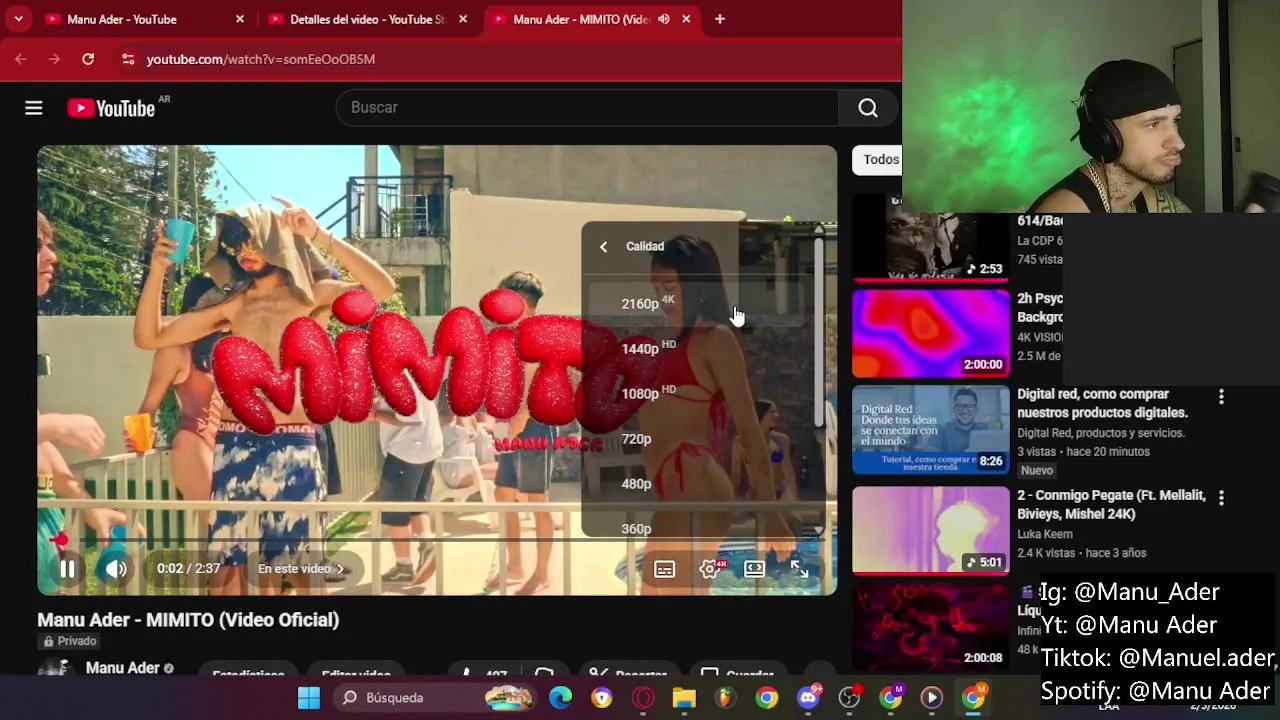1280x720 pixels.
Task: Open FL Studio from taskbar
Action: (725, 698)
